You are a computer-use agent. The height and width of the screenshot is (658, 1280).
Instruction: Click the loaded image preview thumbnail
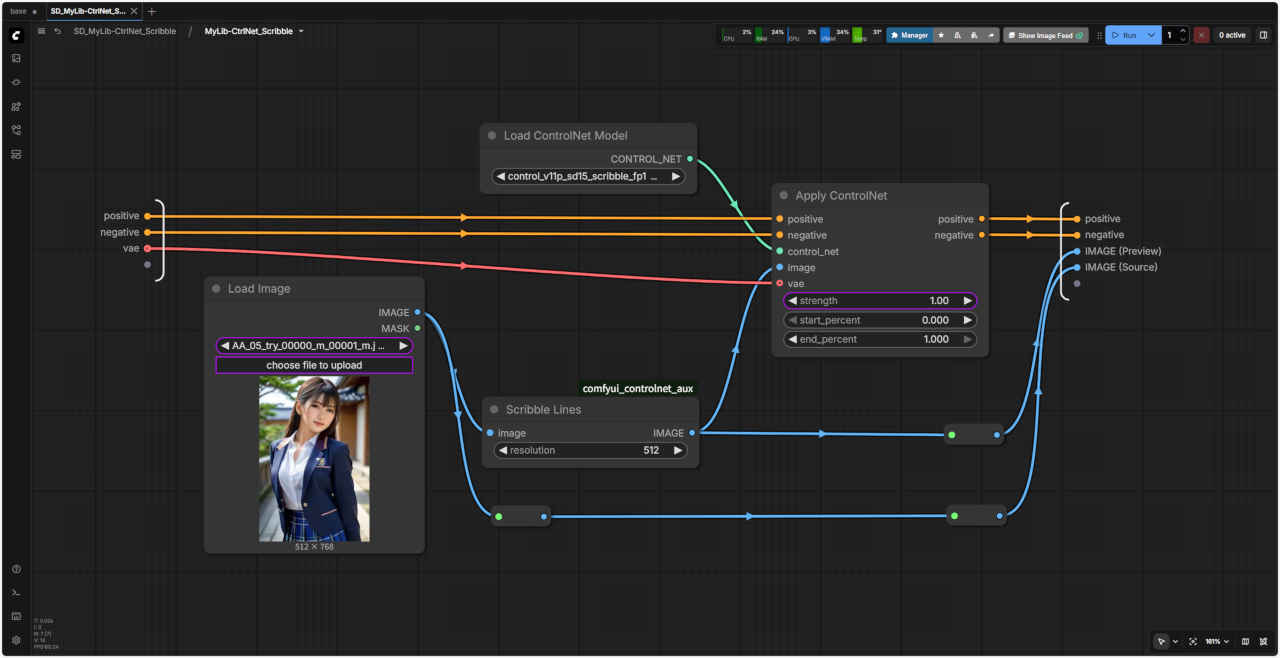point(314,459)
